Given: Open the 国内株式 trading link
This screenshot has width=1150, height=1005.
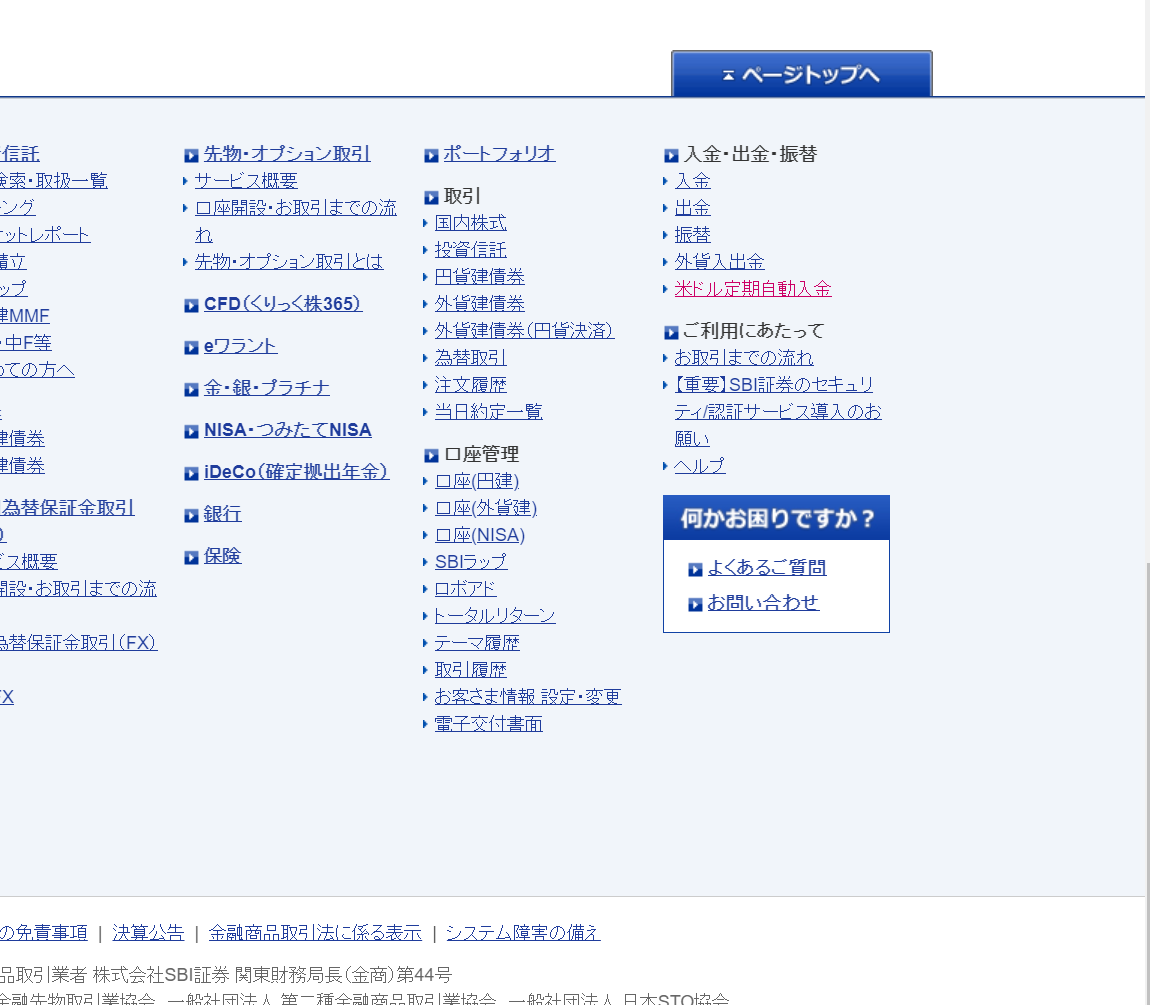Looking at the screenshot, I should pyautogui.click(x=470, y=222).
